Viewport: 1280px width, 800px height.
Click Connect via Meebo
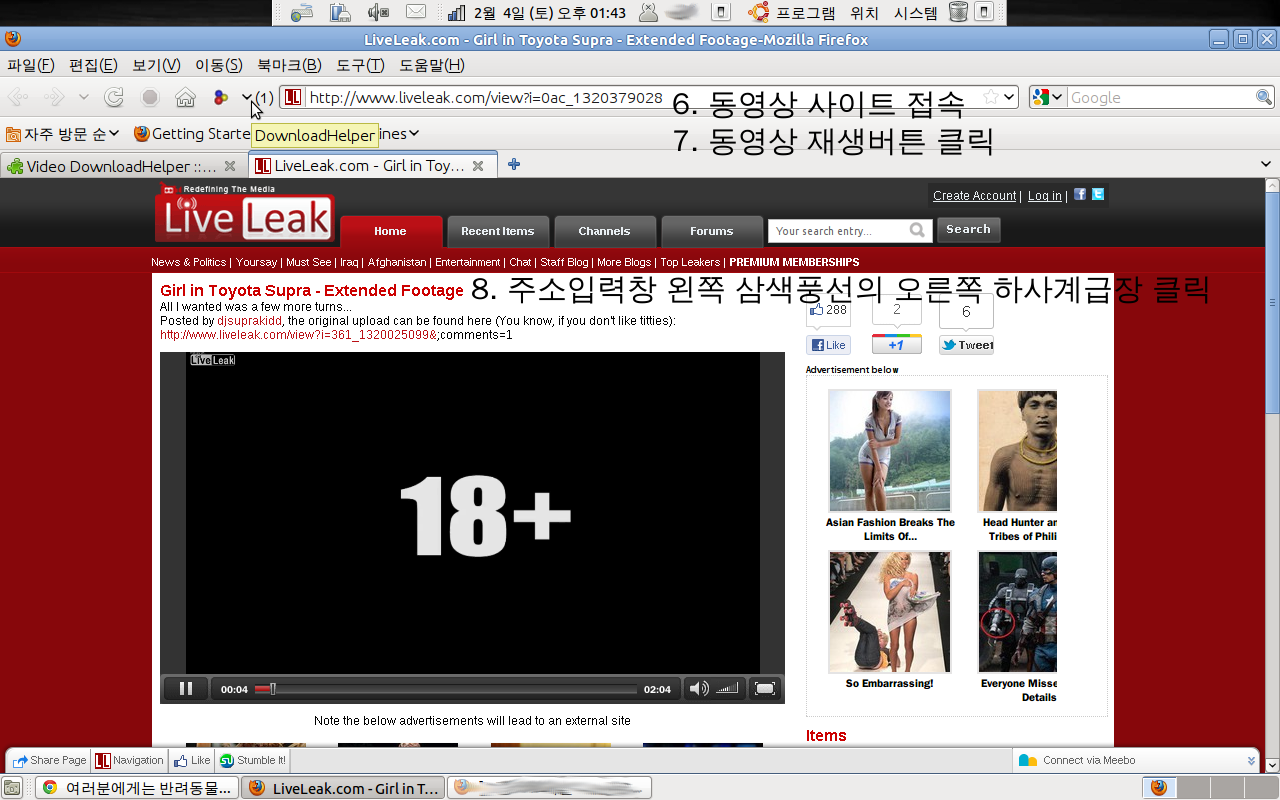click(x=1078, y=760)
